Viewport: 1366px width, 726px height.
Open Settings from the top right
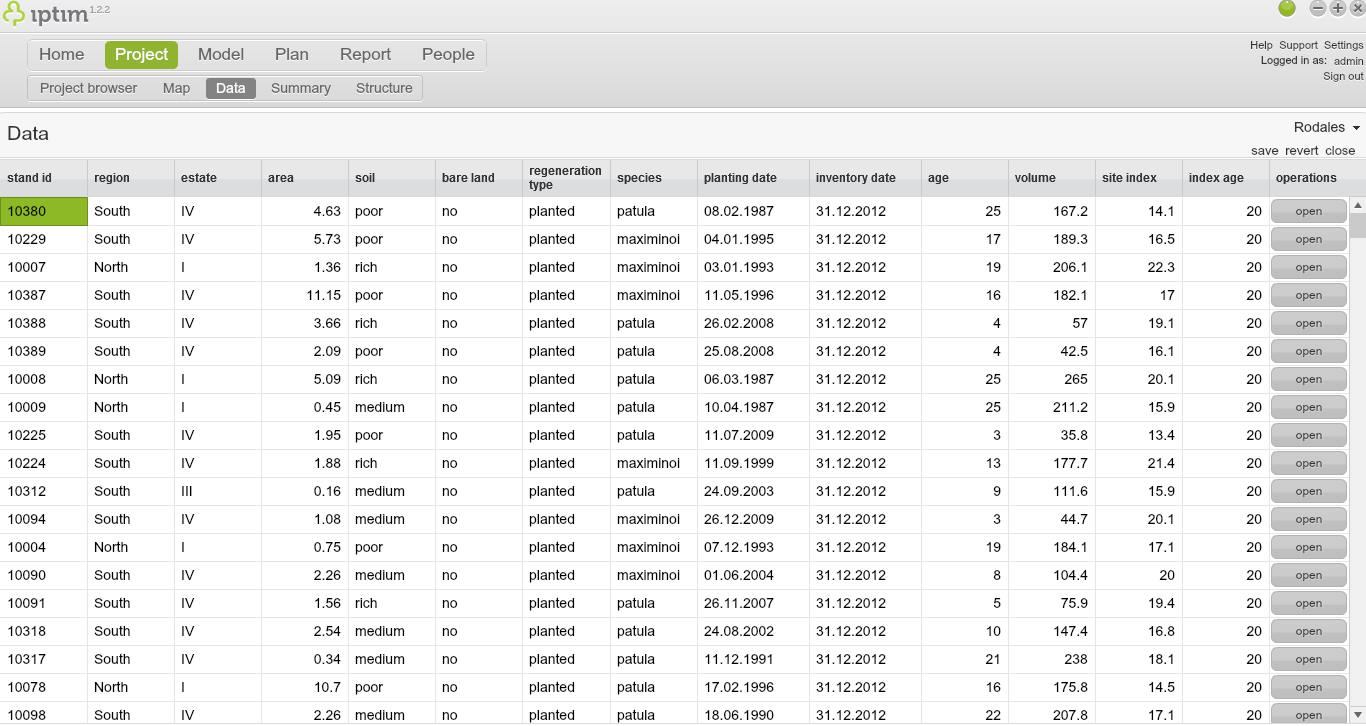[x=1343, y=44]
